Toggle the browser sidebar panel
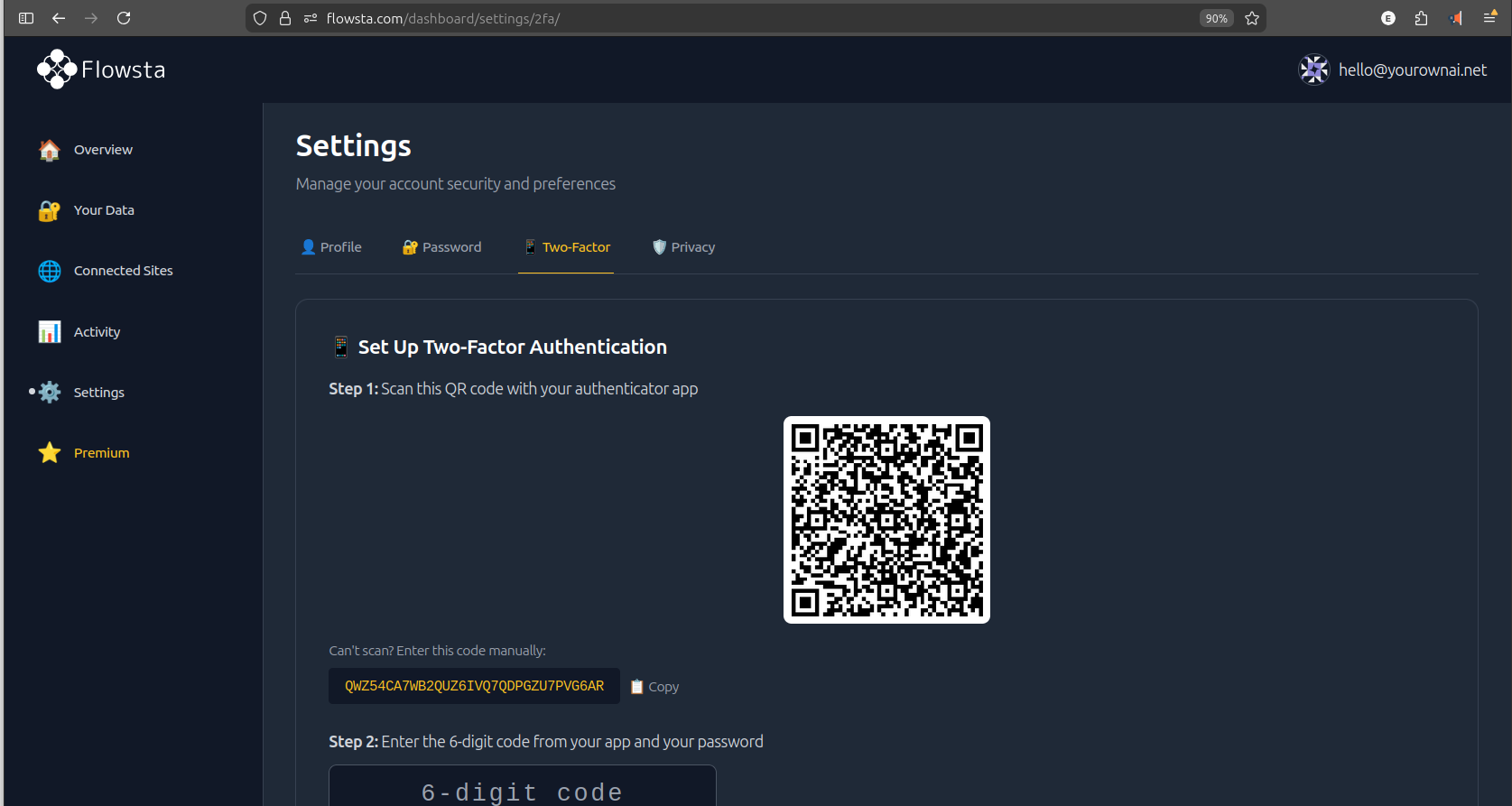The width and height of the screenshot is (1512, 806). click(26, 18)
